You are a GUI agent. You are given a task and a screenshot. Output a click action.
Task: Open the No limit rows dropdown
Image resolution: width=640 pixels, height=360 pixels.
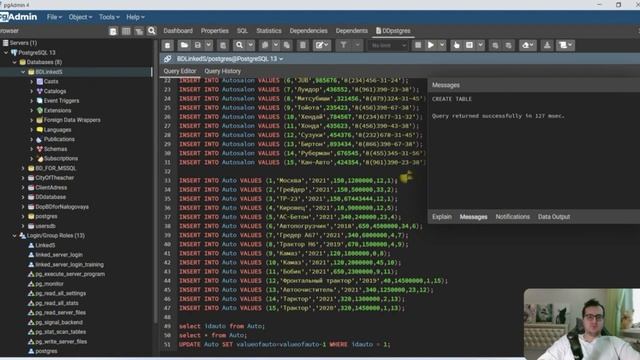click(x=388, y=45)
